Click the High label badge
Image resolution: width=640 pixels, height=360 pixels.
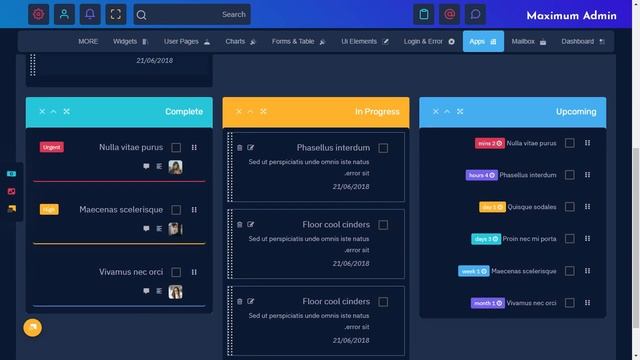pyautogui.click(x=49, y=209)
